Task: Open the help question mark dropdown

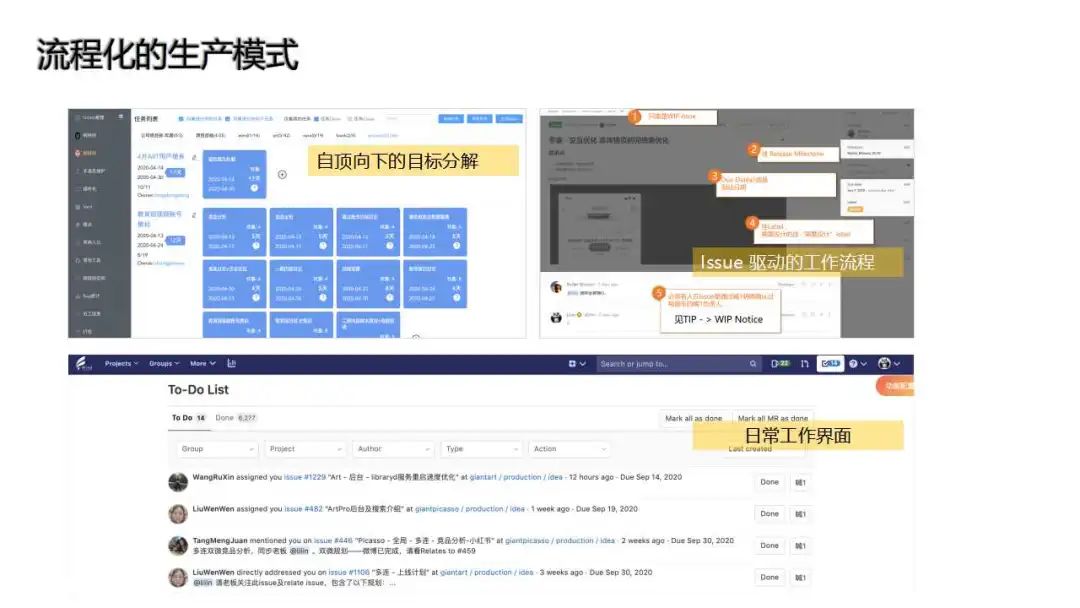Action: (x=858, y=364)
